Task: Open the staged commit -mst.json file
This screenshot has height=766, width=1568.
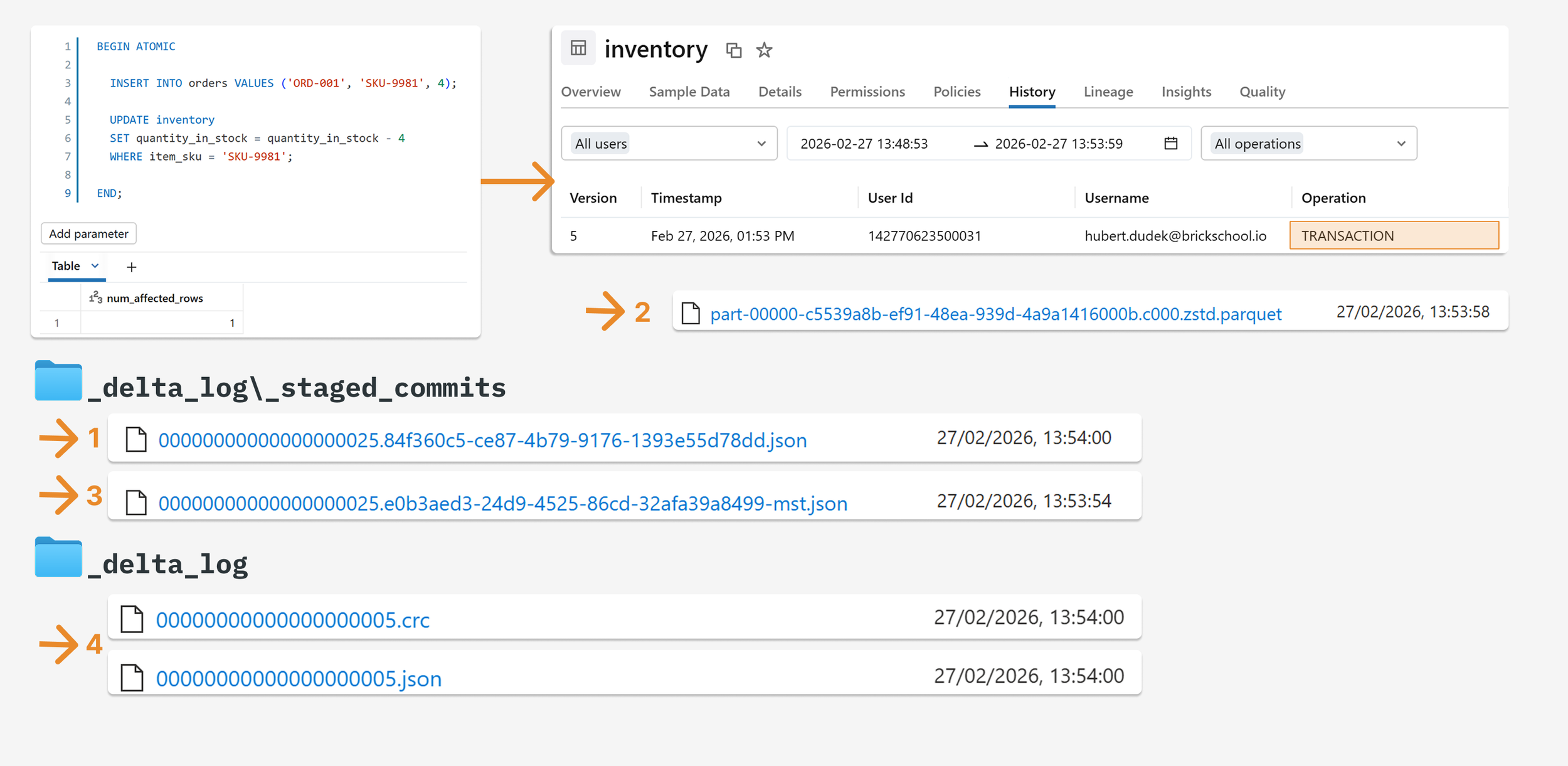Action: coord(502,504)
